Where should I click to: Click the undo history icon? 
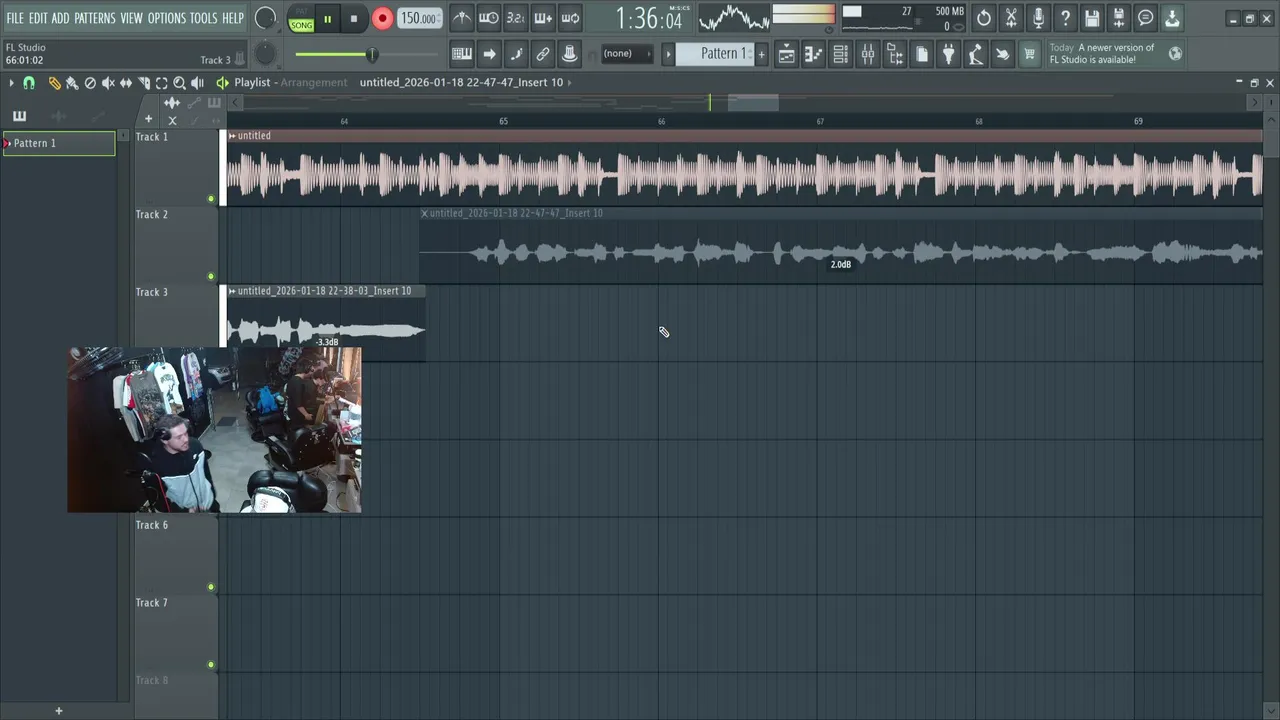coord(984,18)
